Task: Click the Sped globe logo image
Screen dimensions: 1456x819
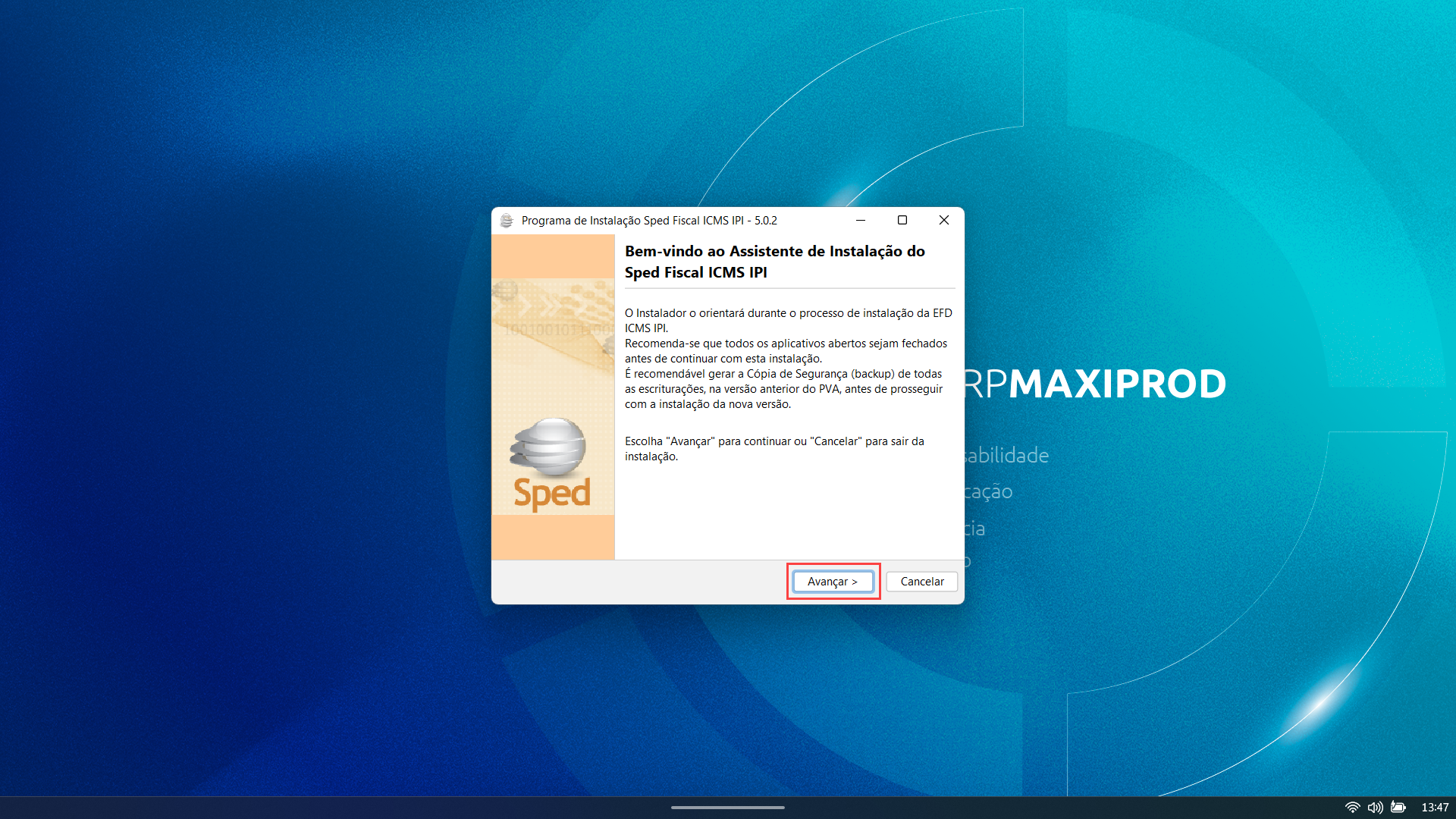Action: [x=548, y=446]
